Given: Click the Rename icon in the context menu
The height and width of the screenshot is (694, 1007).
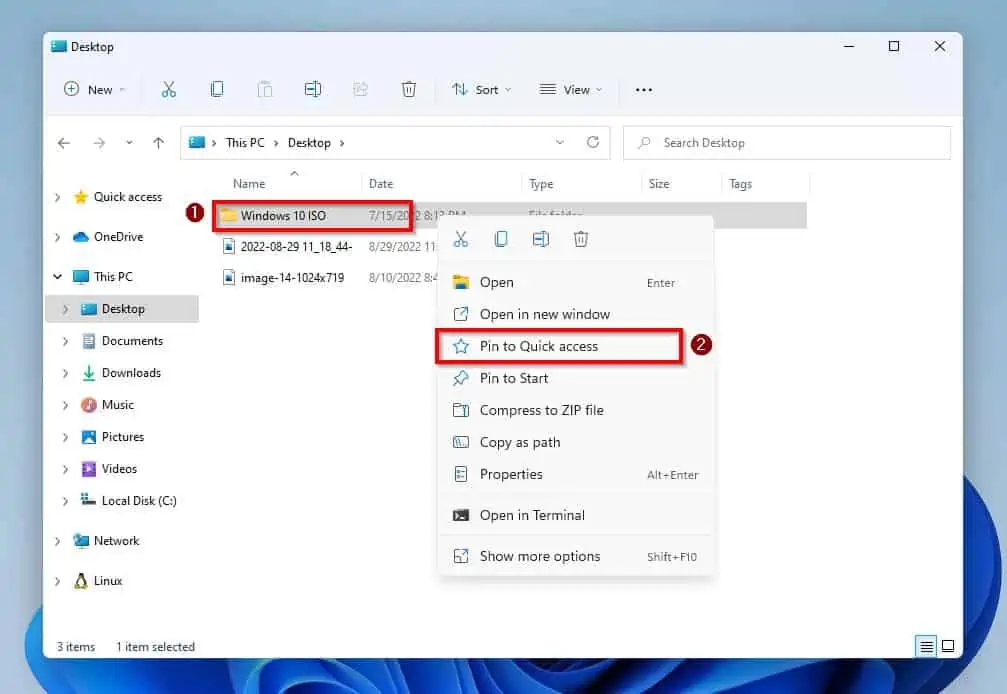Looking at the screenshot, I should tap(541, 239).
